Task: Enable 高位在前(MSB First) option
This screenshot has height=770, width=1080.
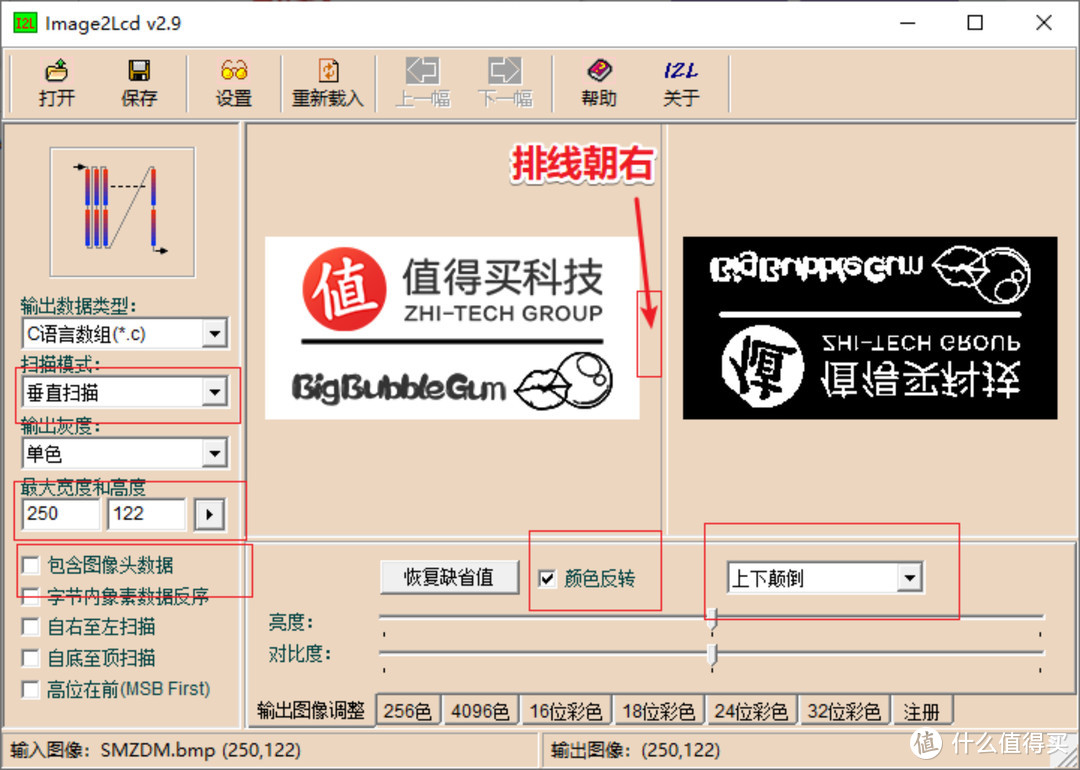Action: point(30,689)
